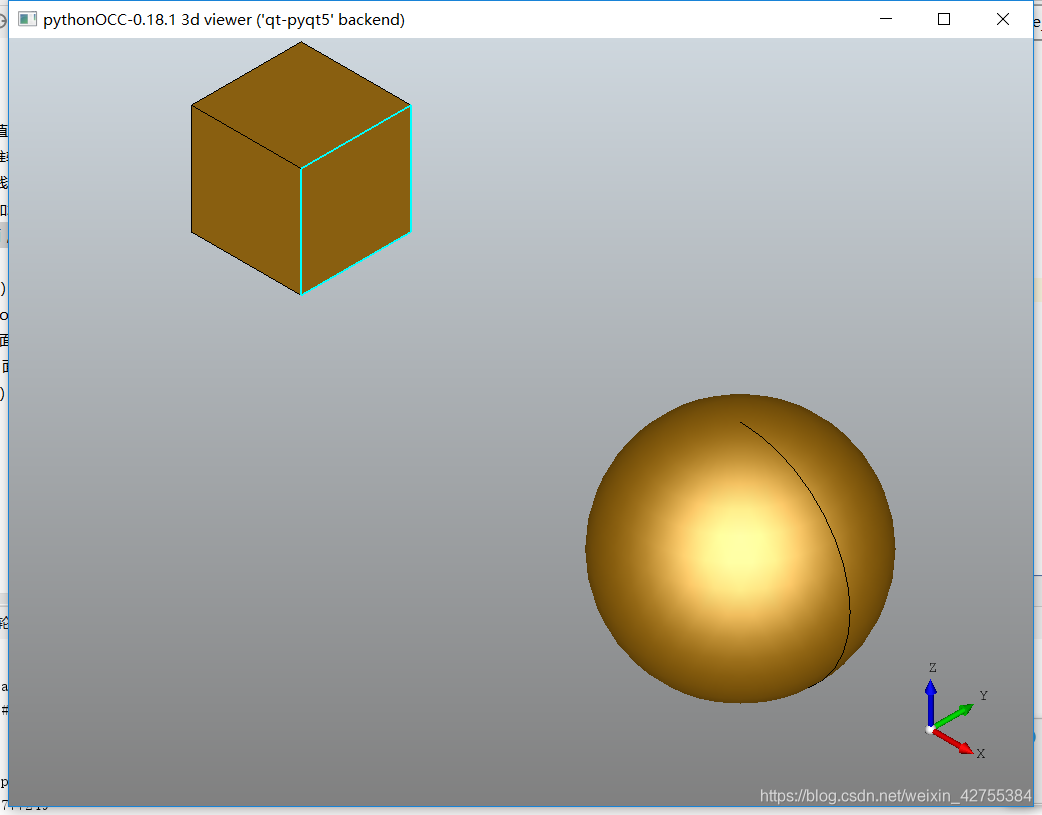This screenshot has width=1042, height=815.
Task: Click the white origin ball of axis triad
Action: 930,730
